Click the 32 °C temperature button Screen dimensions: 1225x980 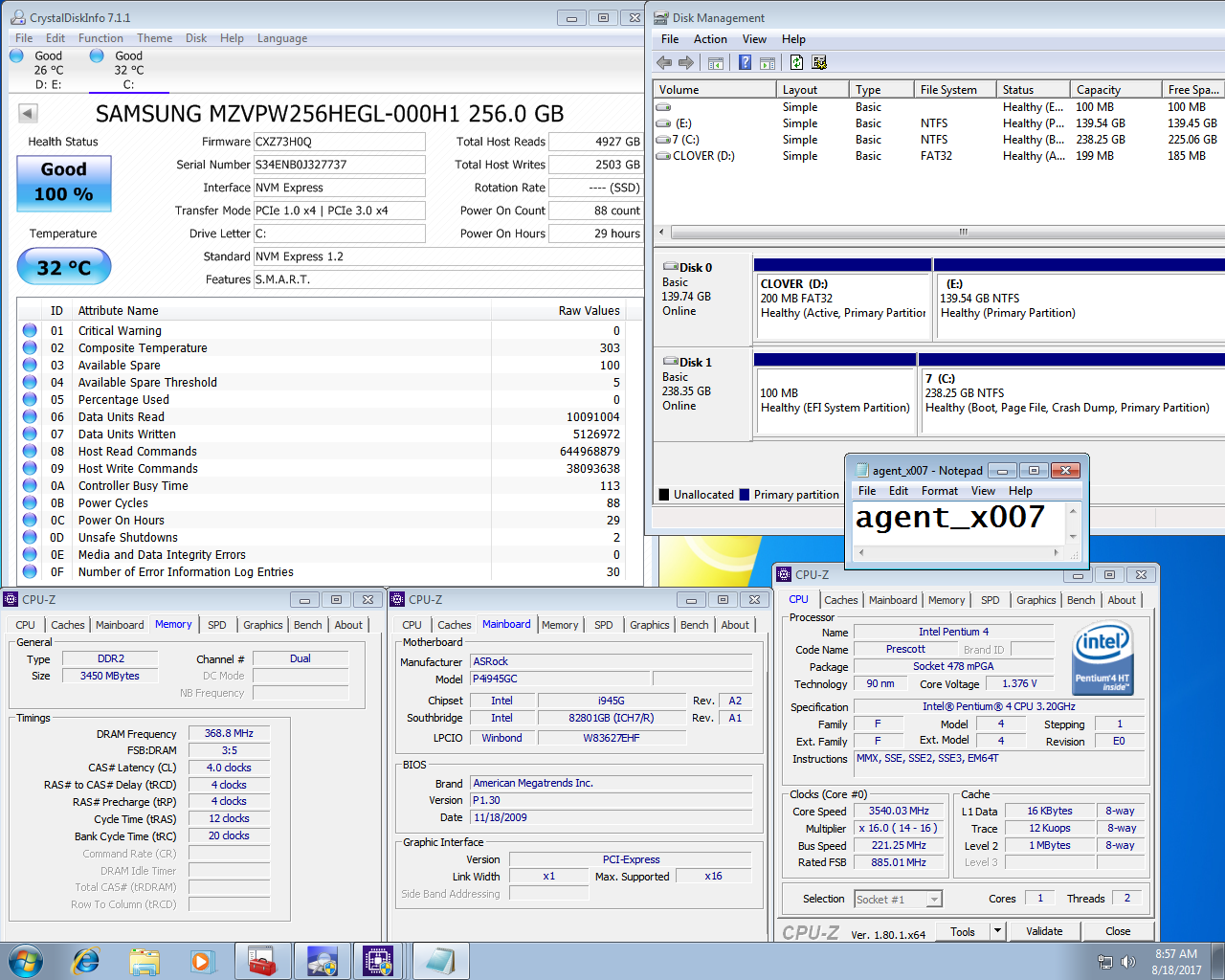[x=64, y=267]
